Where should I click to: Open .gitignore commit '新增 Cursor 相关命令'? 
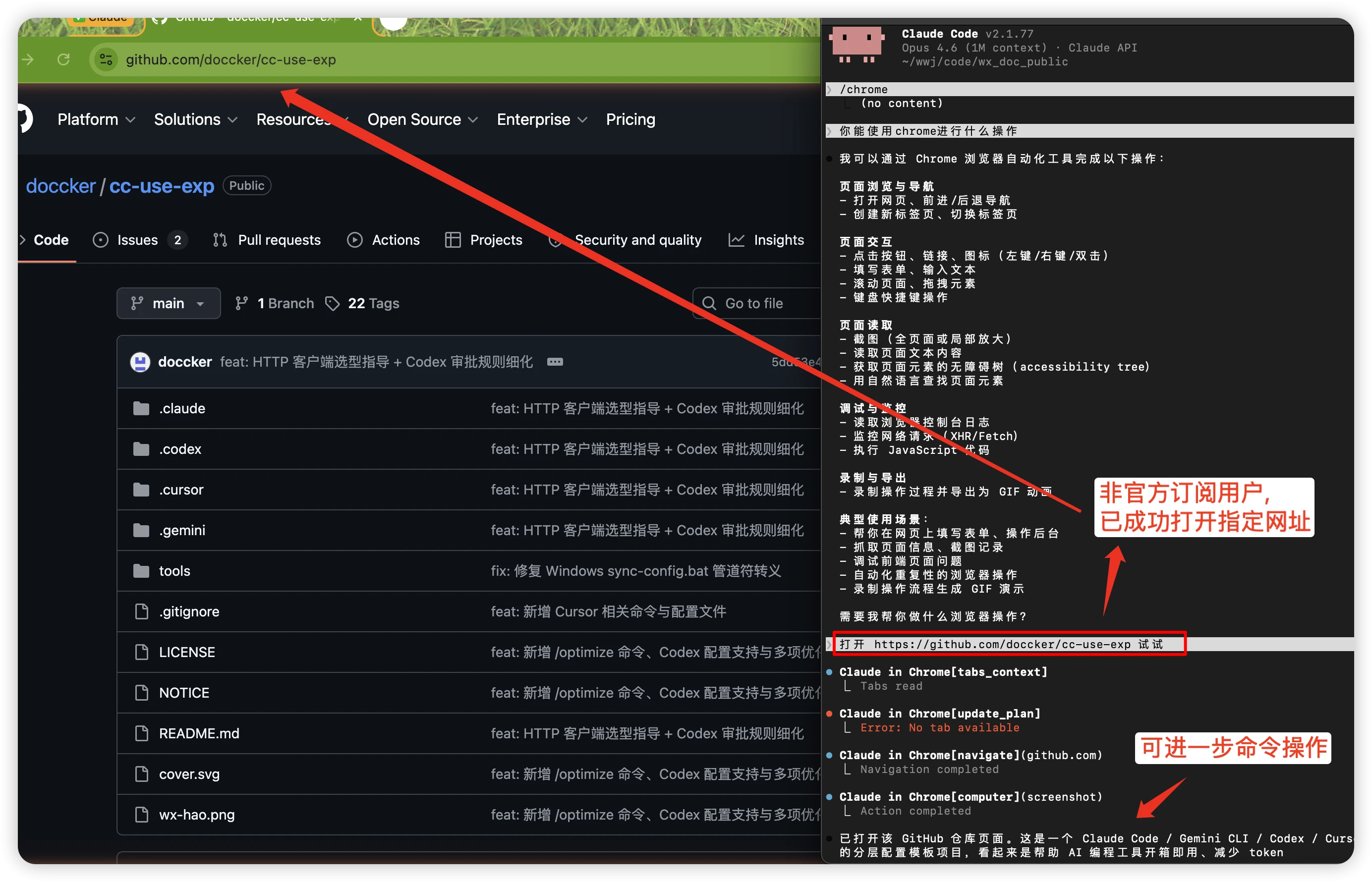pyautogui.click(x=608, y=611)
